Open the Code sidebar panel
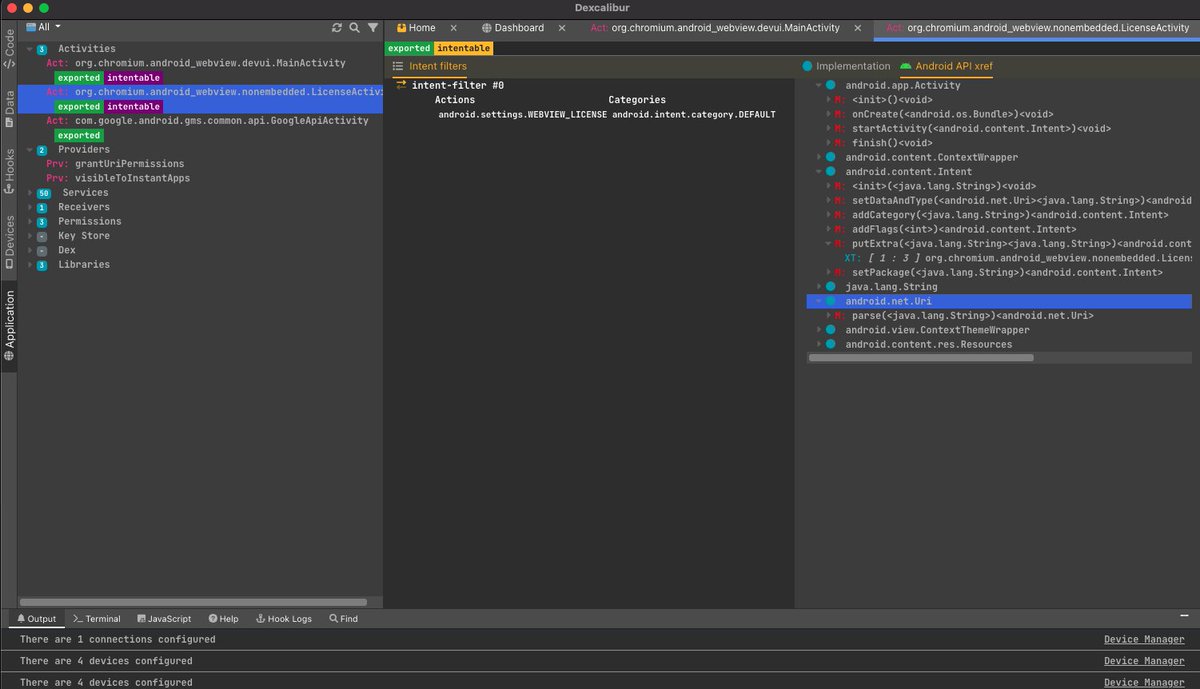Image resolution: width=1200 pixels, height=689 pixels. [x=9, y=48]
